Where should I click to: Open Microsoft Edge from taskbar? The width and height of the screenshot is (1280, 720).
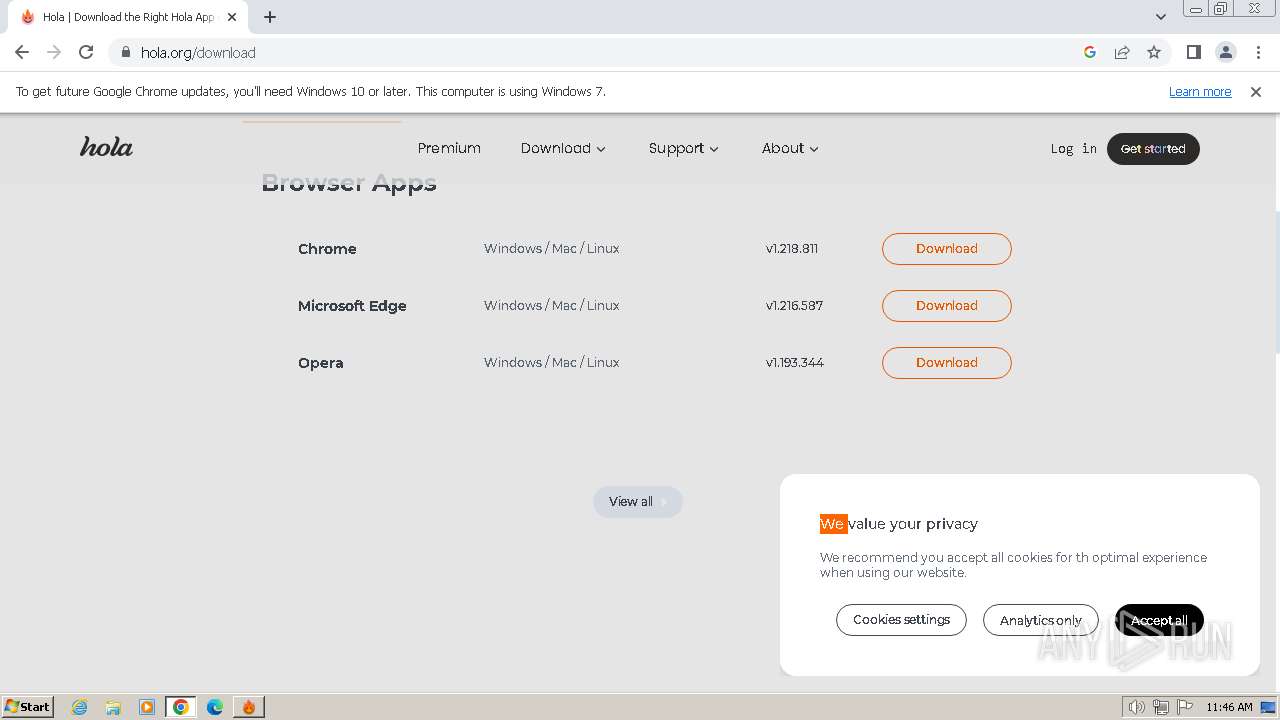coord(215,707)
